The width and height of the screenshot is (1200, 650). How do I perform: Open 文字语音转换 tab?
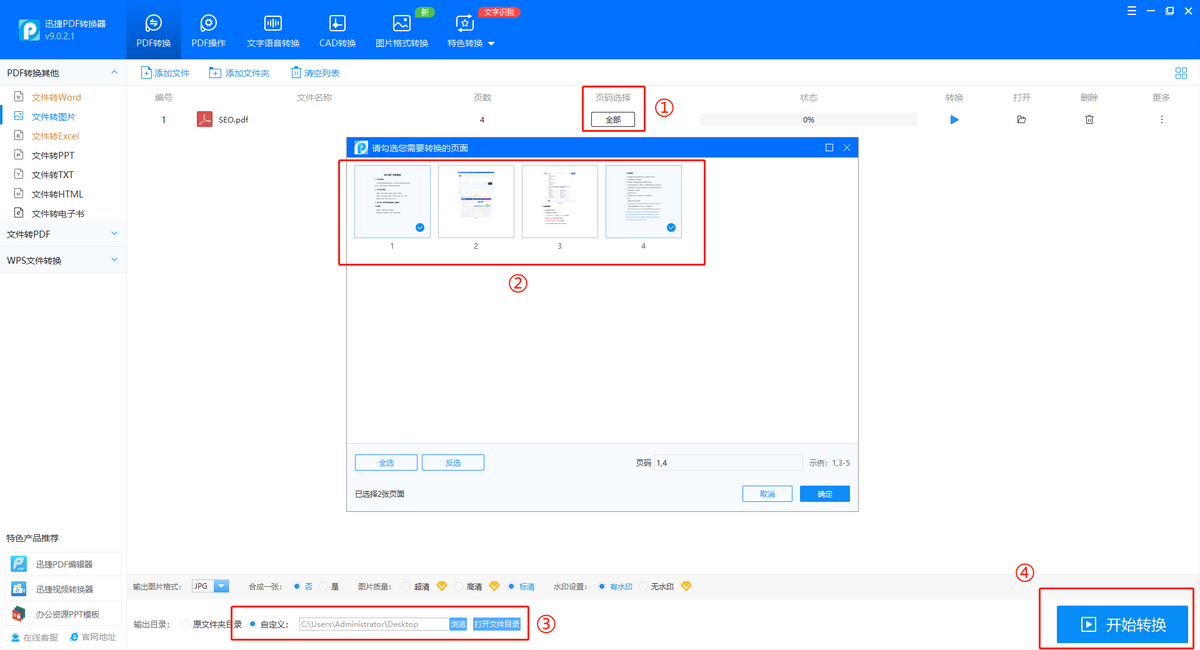[273, 30]
